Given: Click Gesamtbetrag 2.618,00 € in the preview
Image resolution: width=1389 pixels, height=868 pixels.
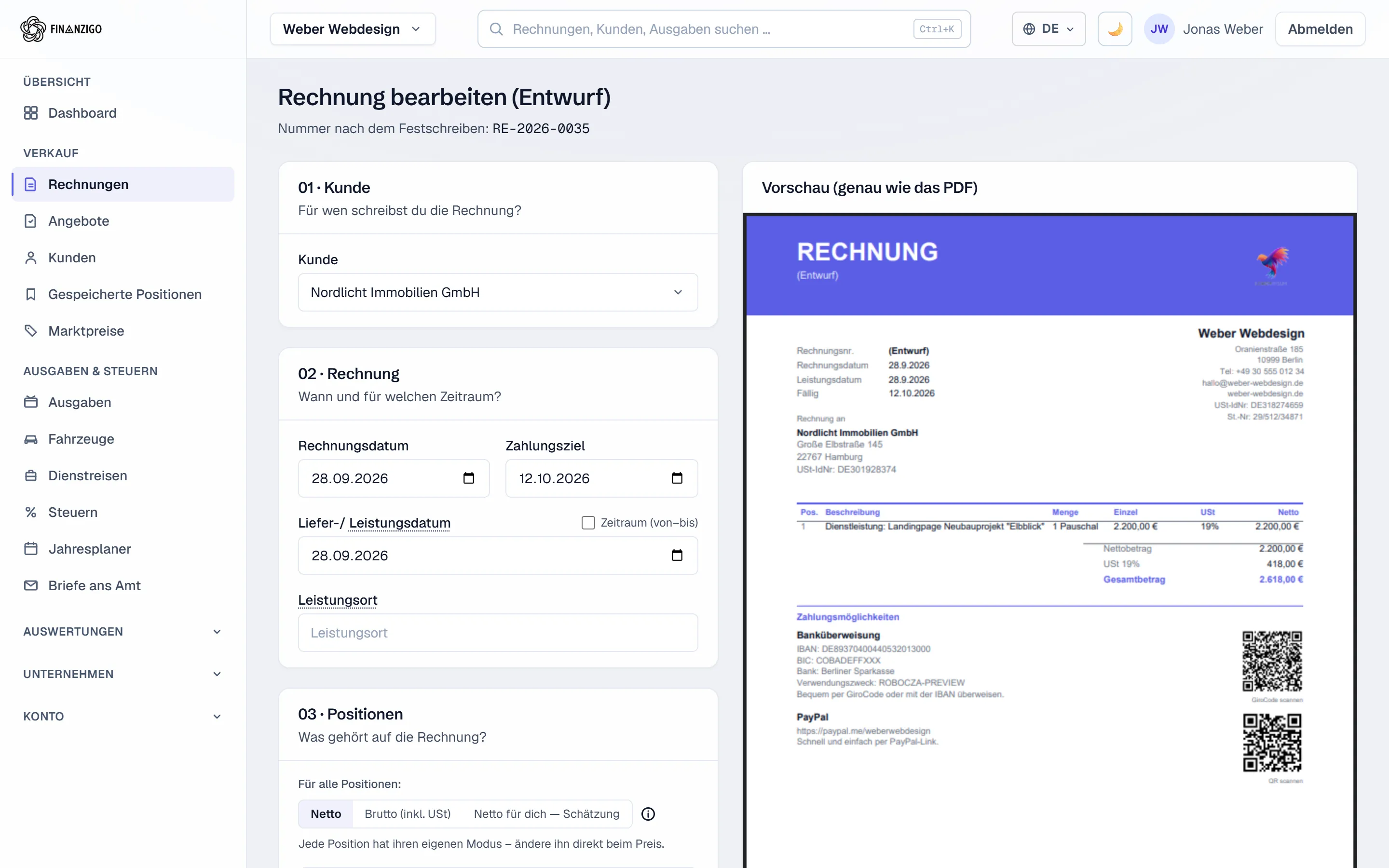Looking at the screenshot, I should click(1202, 579).
